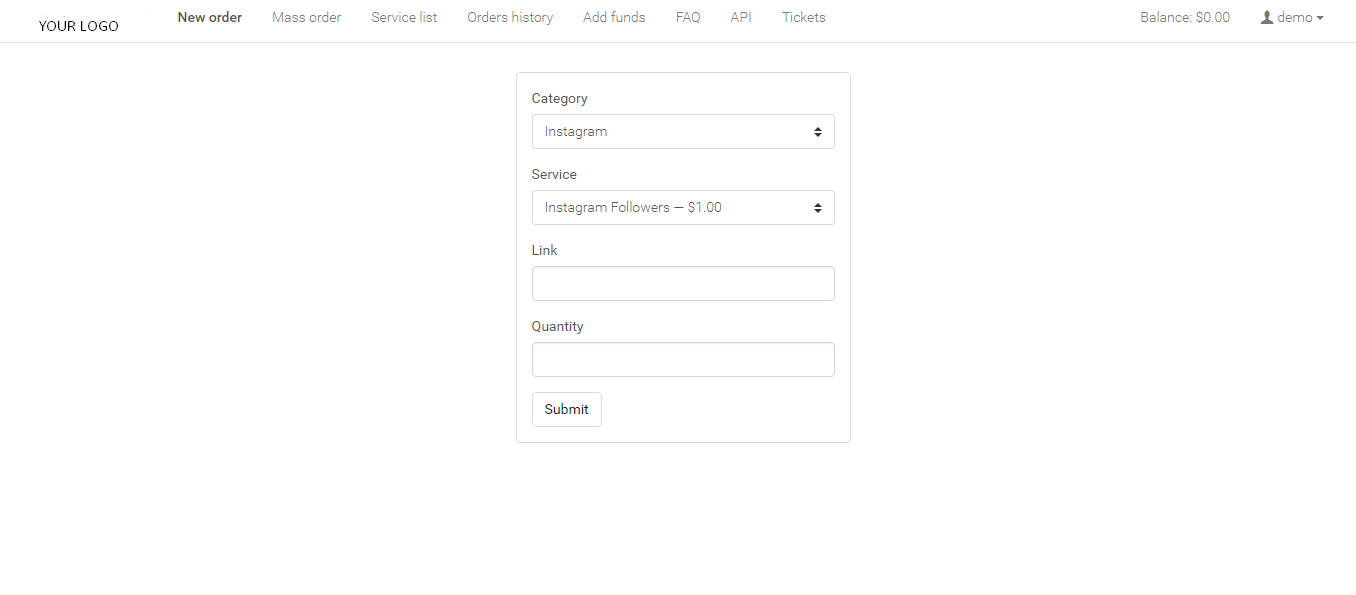Open the Tickets page

coord(803,17)
